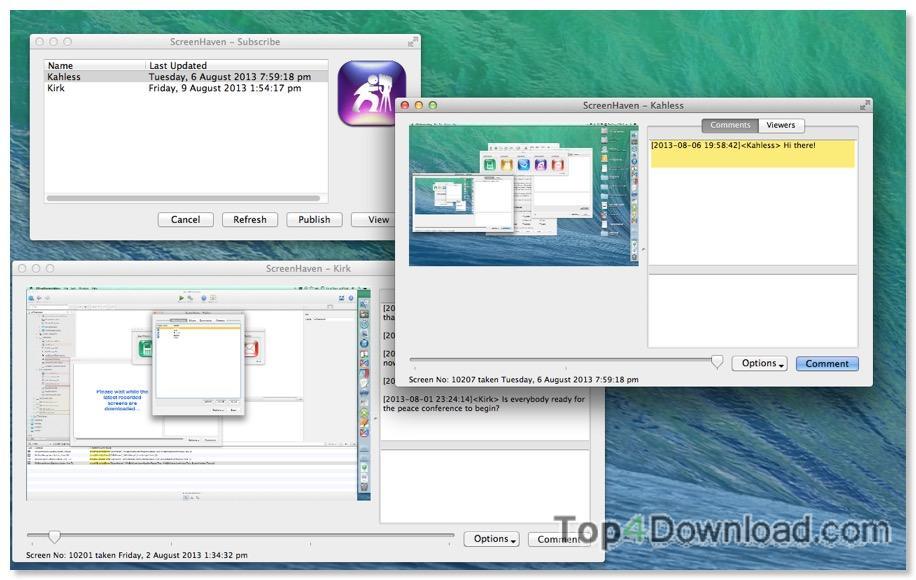916x580 pixels.
Task: Open the Options dropdown in Kirk window
Action: click(x=491, y=539)
